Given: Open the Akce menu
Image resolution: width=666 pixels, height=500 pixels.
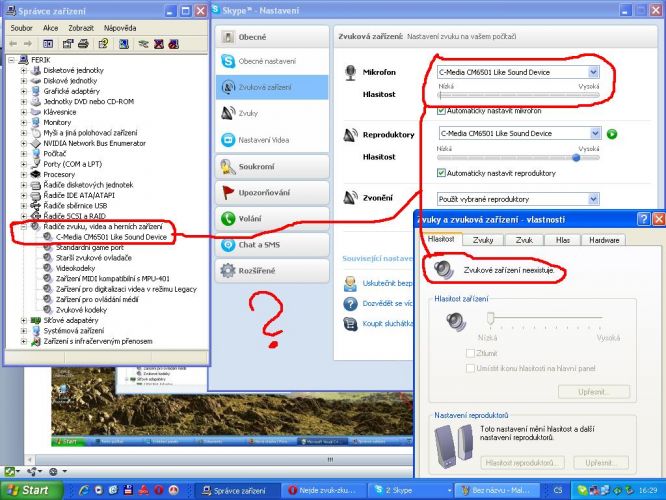Looking at the screenshot, I should point(50,28).
